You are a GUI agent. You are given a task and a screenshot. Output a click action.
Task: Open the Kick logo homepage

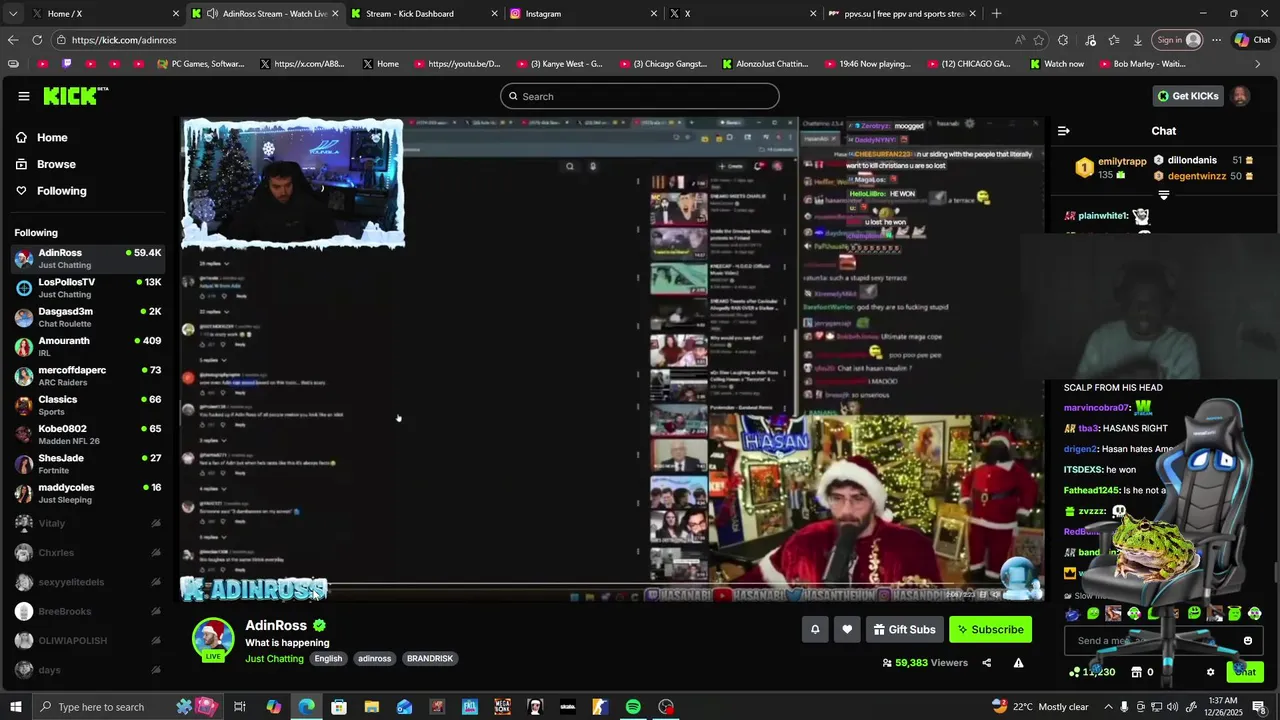point(76,96)
